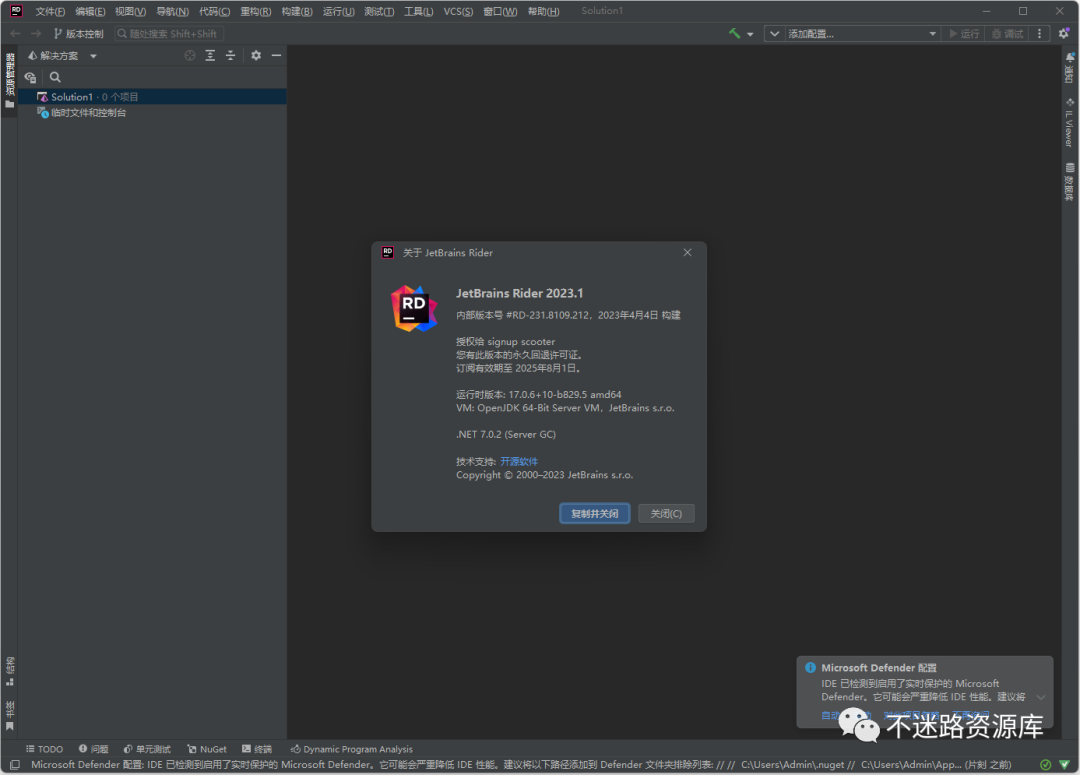1080x775 pixels.
Task: Open the 数据库 database tool window
Action: coord(1069,182)
